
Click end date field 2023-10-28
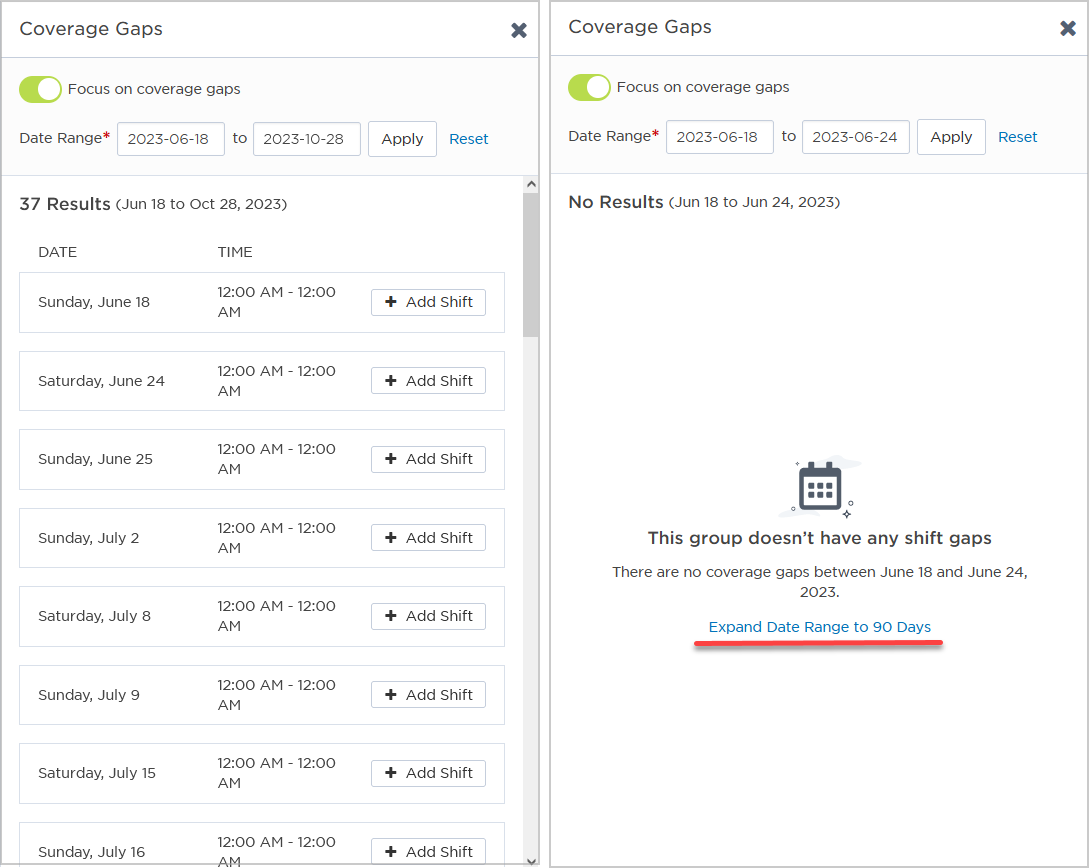[306, 139]
